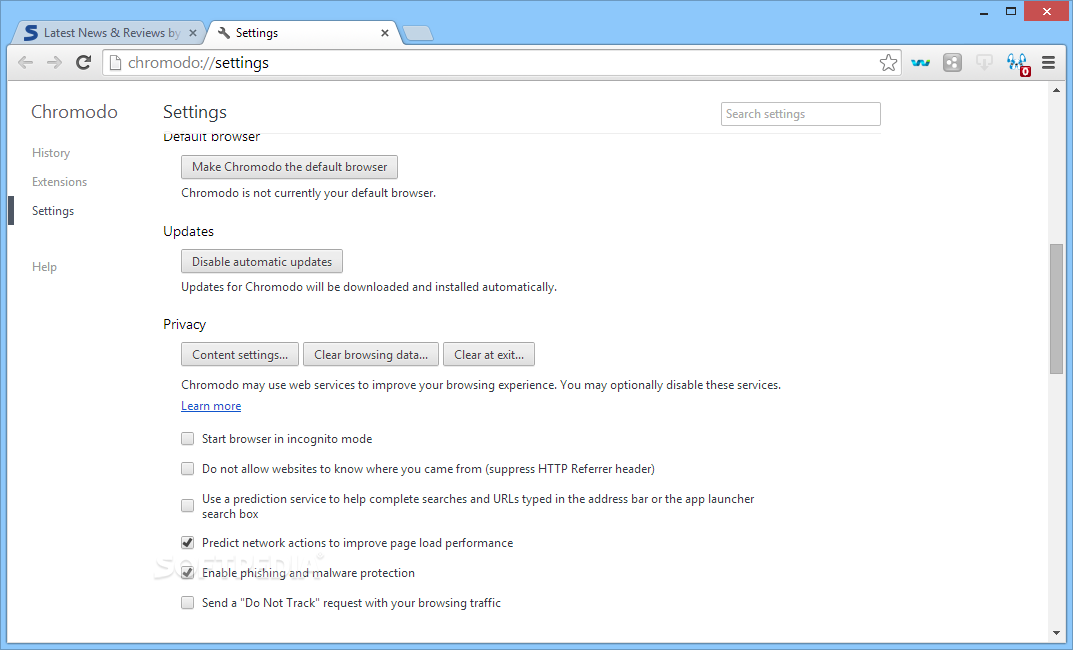Open History in the sidebar
This screenshot has width=1073, height=650.
[x=51, y=153]
